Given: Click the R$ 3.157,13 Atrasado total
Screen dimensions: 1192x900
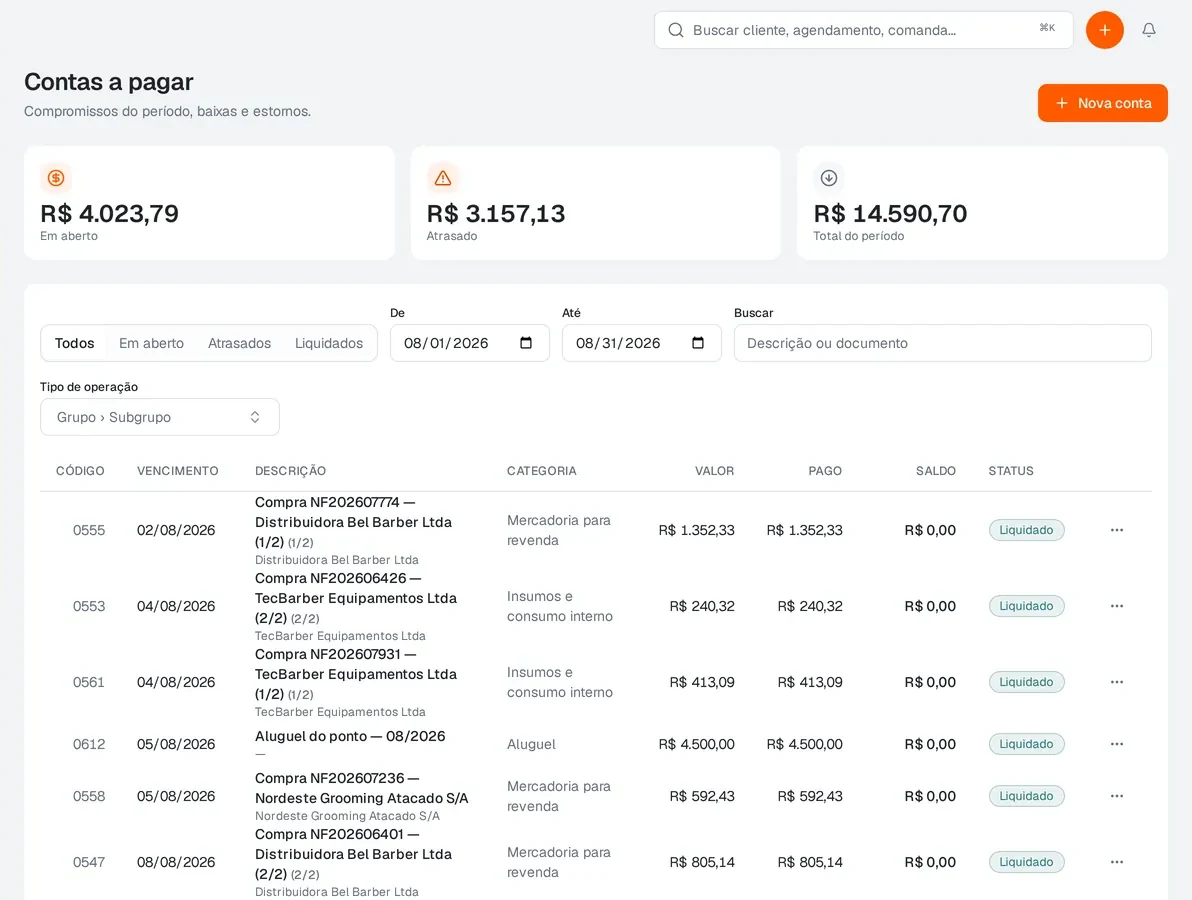Looking at the screenshot, I should [496, 214].
